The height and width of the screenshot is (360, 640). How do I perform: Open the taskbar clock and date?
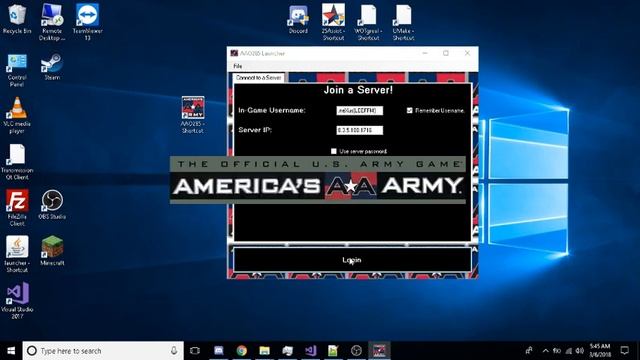click(600, 351)
